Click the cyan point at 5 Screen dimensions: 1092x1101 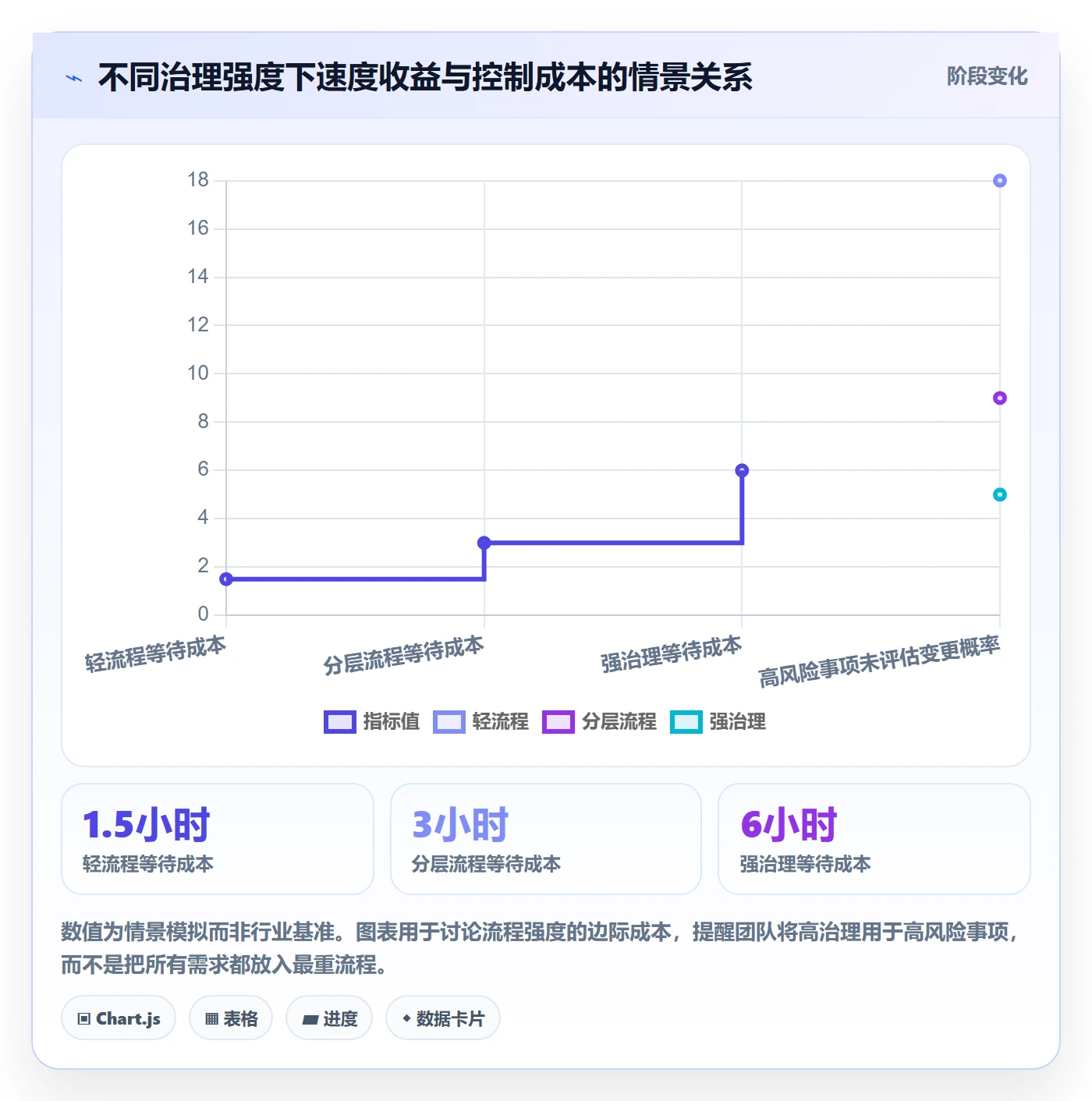coord(1000,494)
